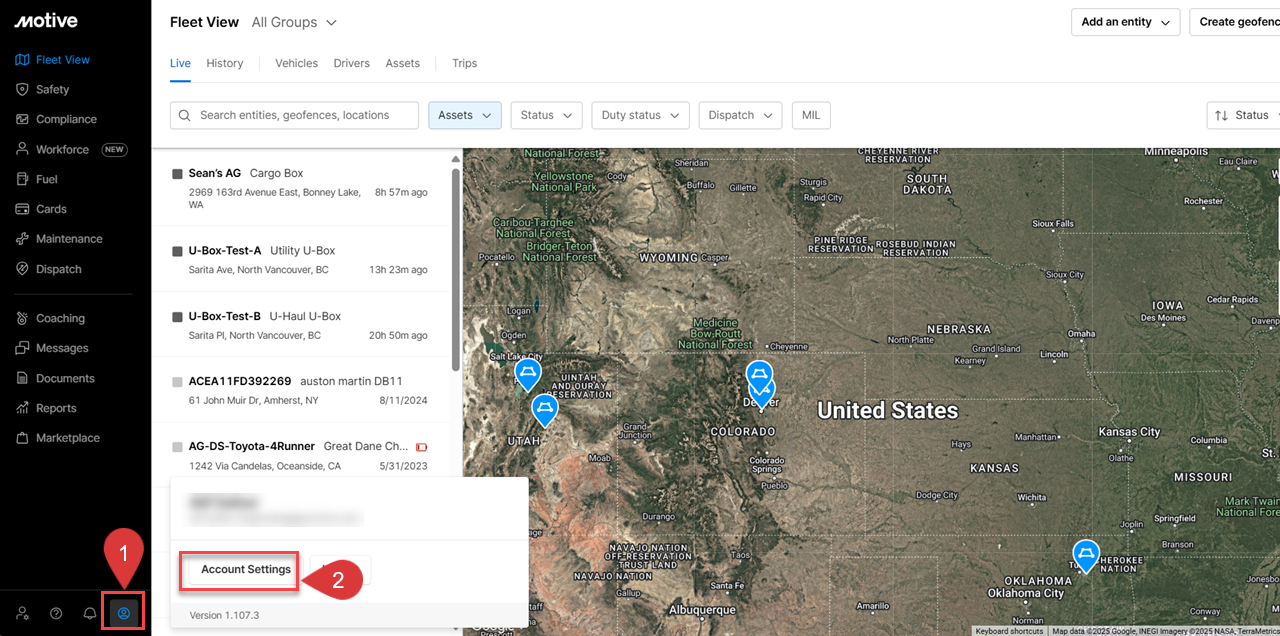Open the Dispatch filter dropdown
1280x636 pixels.
(740, 115)
